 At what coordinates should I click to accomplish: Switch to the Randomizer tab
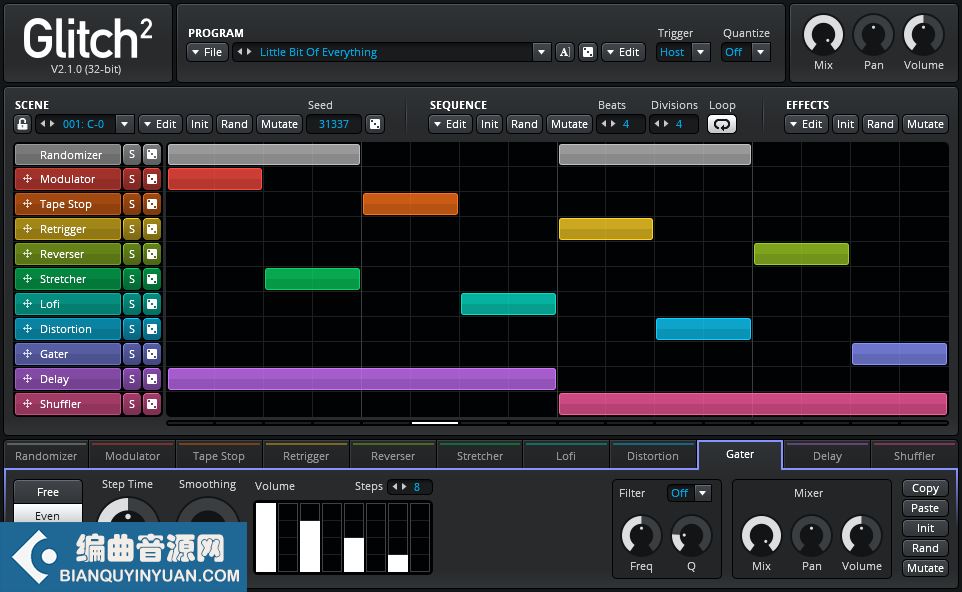click(46, 456)
